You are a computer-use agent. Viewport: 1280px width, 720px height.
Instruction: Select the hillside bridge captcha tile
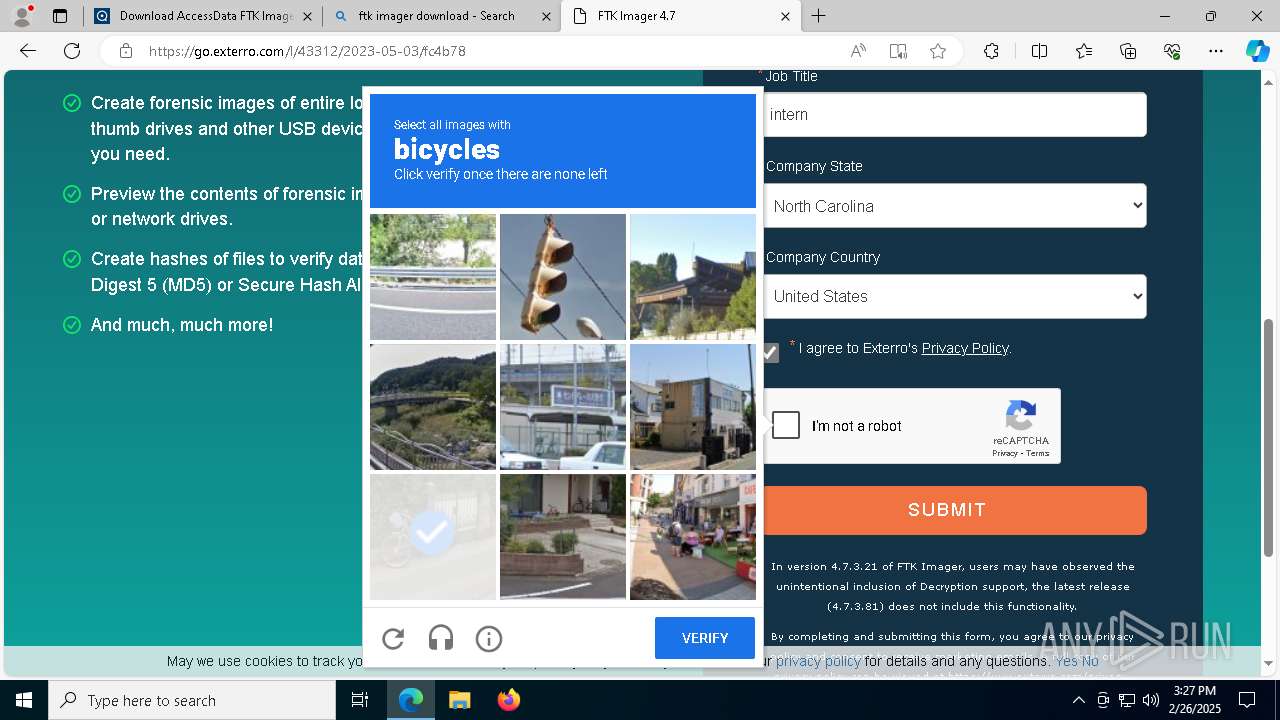point(433,407)
